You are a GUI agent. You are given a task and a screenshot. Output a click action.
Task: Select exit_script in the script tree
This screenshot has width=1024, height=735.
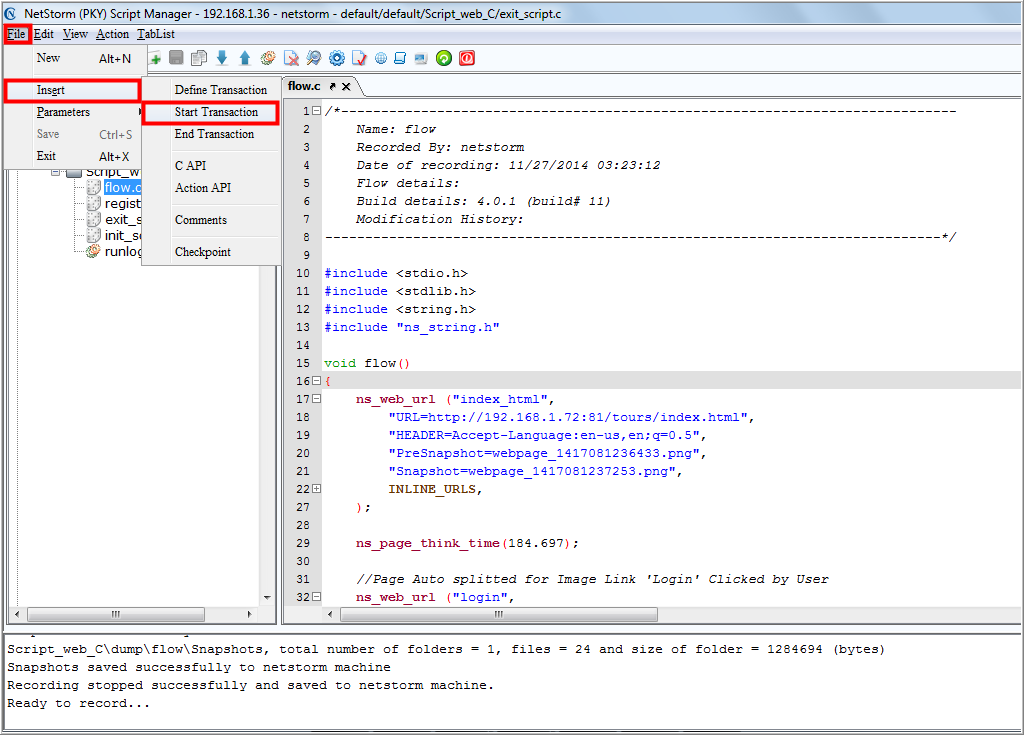(123, 220)
